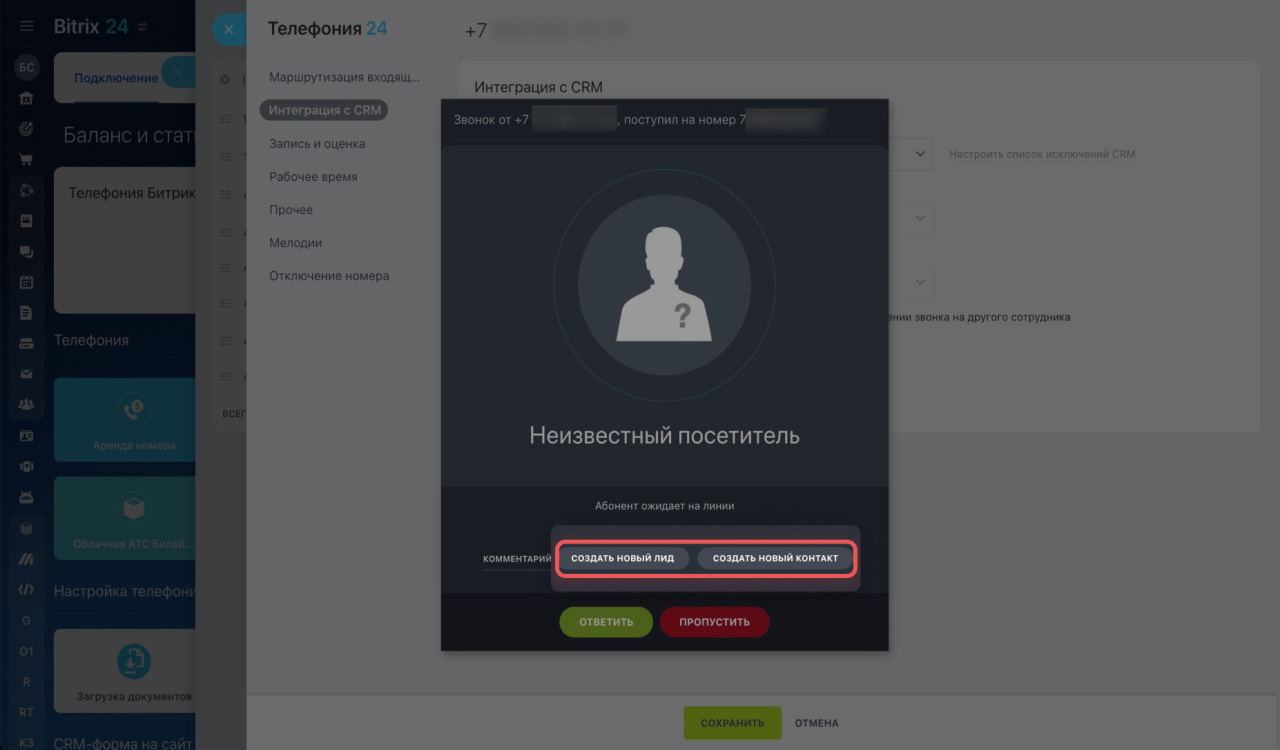
Task: Open the target goals icon in sidebar
Action: [x=27, y=128]
